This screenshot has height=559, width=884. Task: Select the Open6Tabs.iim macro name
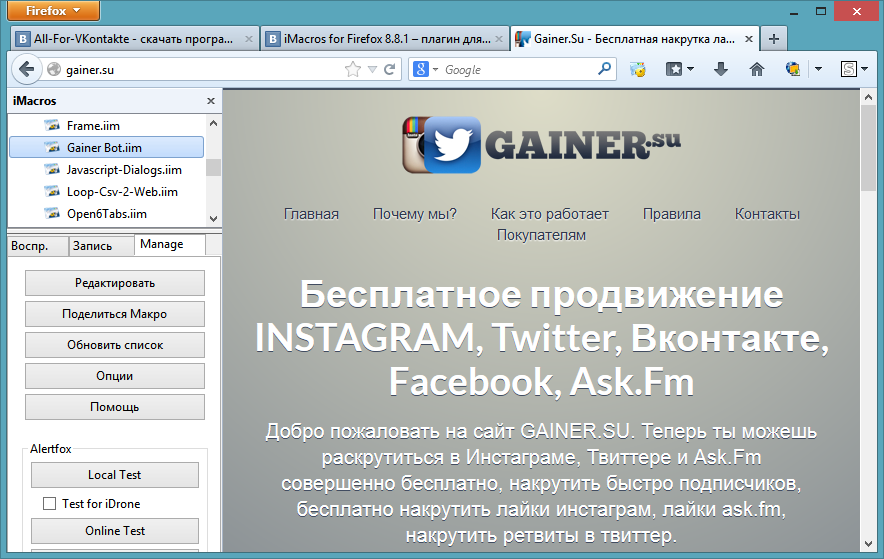[x=107, y=214]
